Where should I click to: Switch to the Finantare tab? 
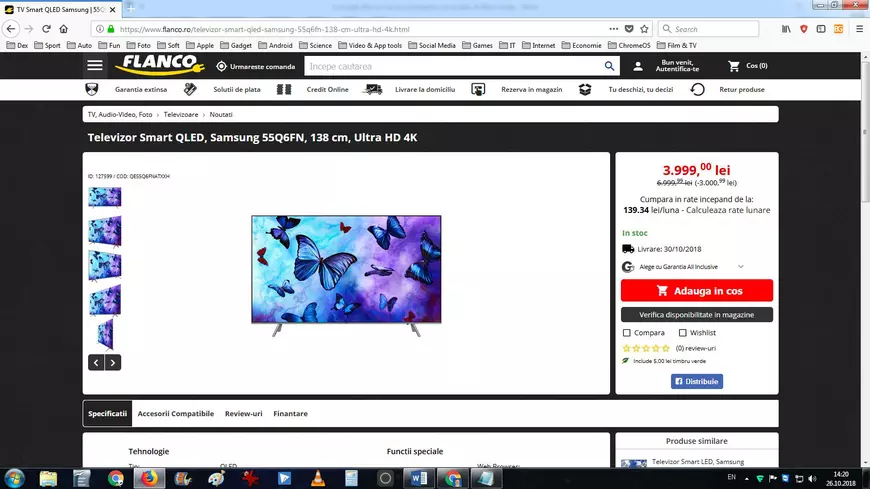[290, 414]
